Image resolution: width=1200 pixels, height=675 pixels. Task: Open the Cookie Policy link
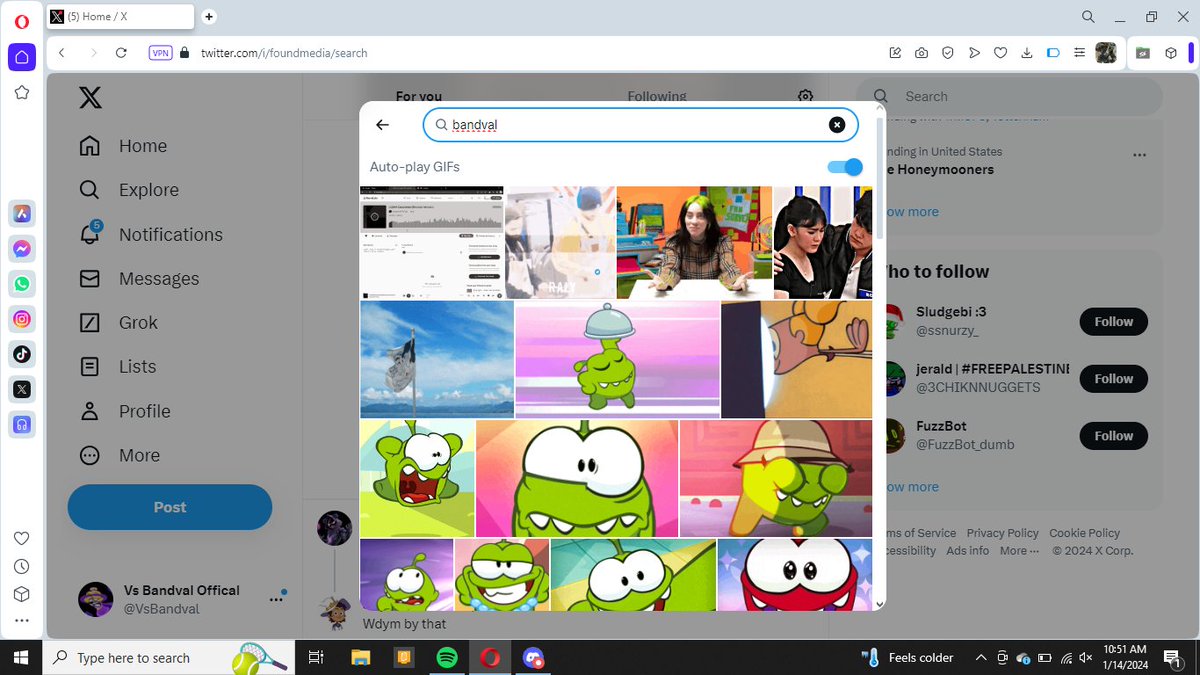1084,533
